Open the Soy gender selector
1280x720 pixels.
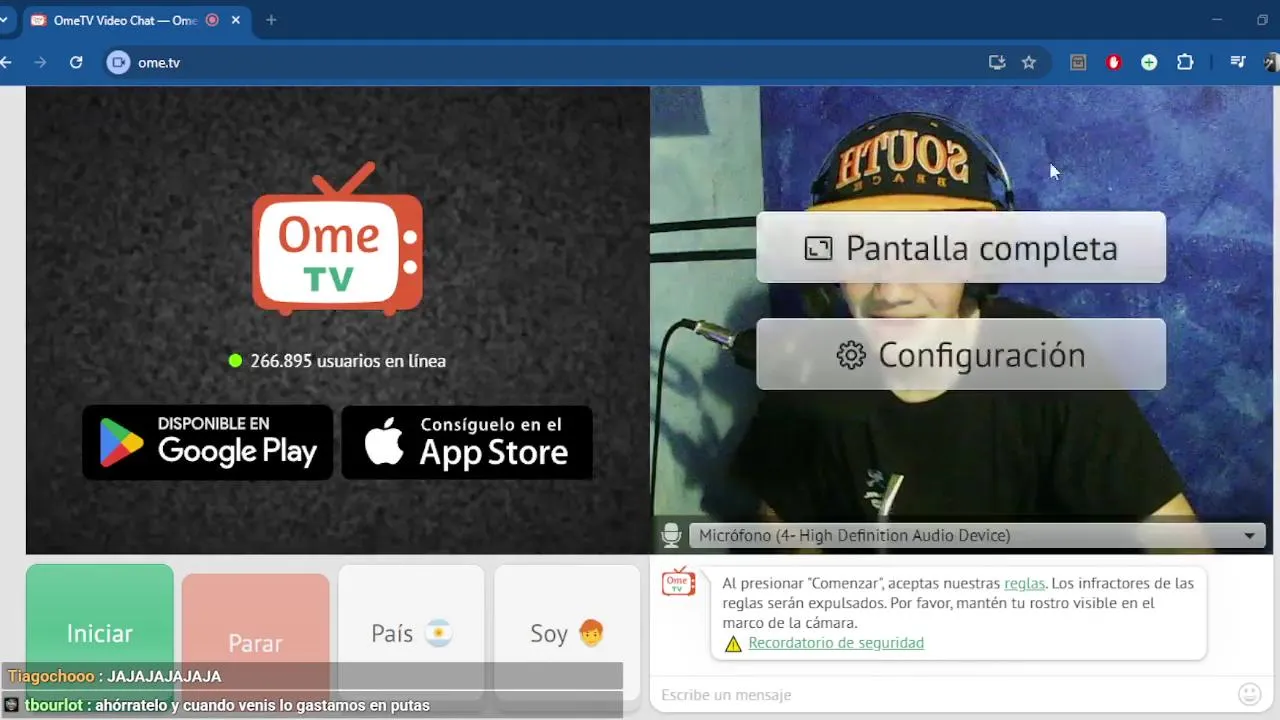point(567,633)
